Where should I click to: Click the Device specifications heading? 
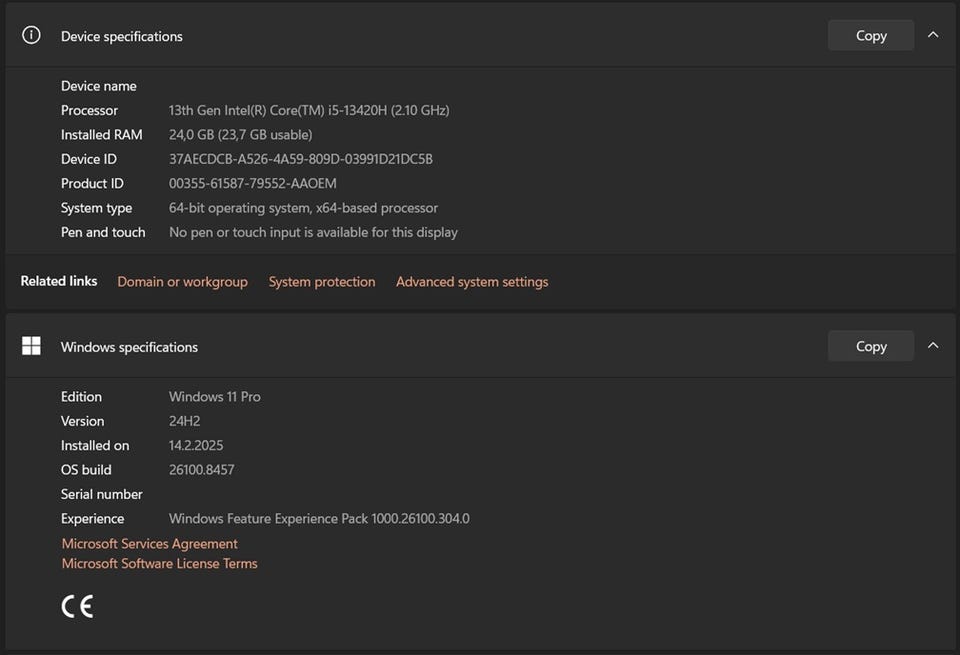pos(122,37)
